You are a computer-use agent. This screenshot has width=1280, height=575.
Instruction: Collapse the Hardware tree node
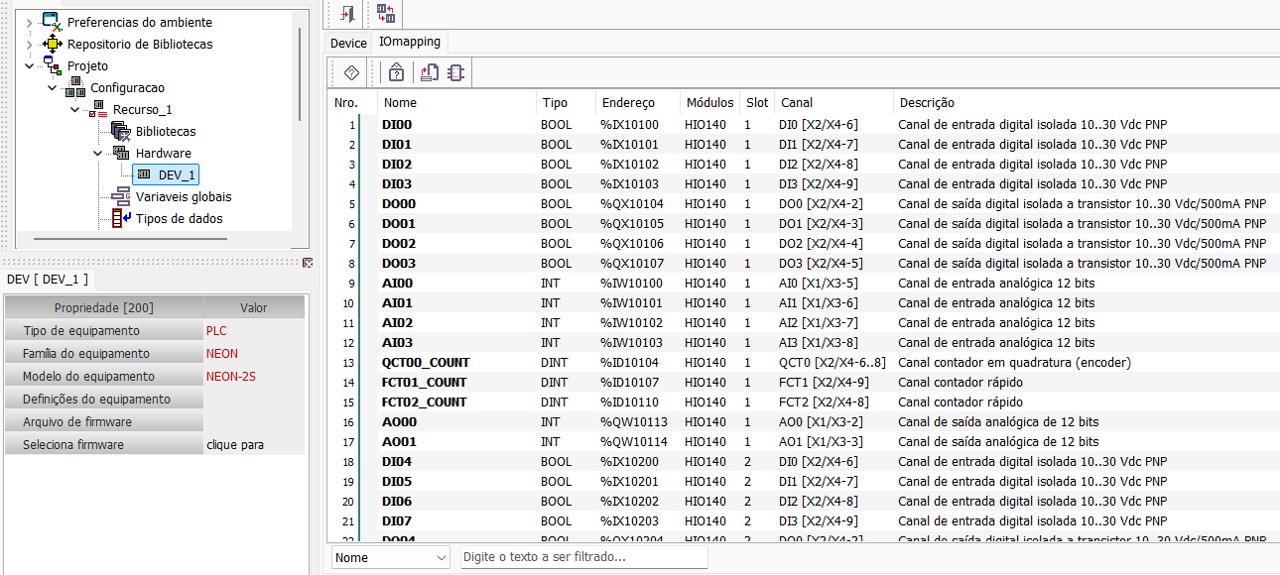[x=98, y=153]
